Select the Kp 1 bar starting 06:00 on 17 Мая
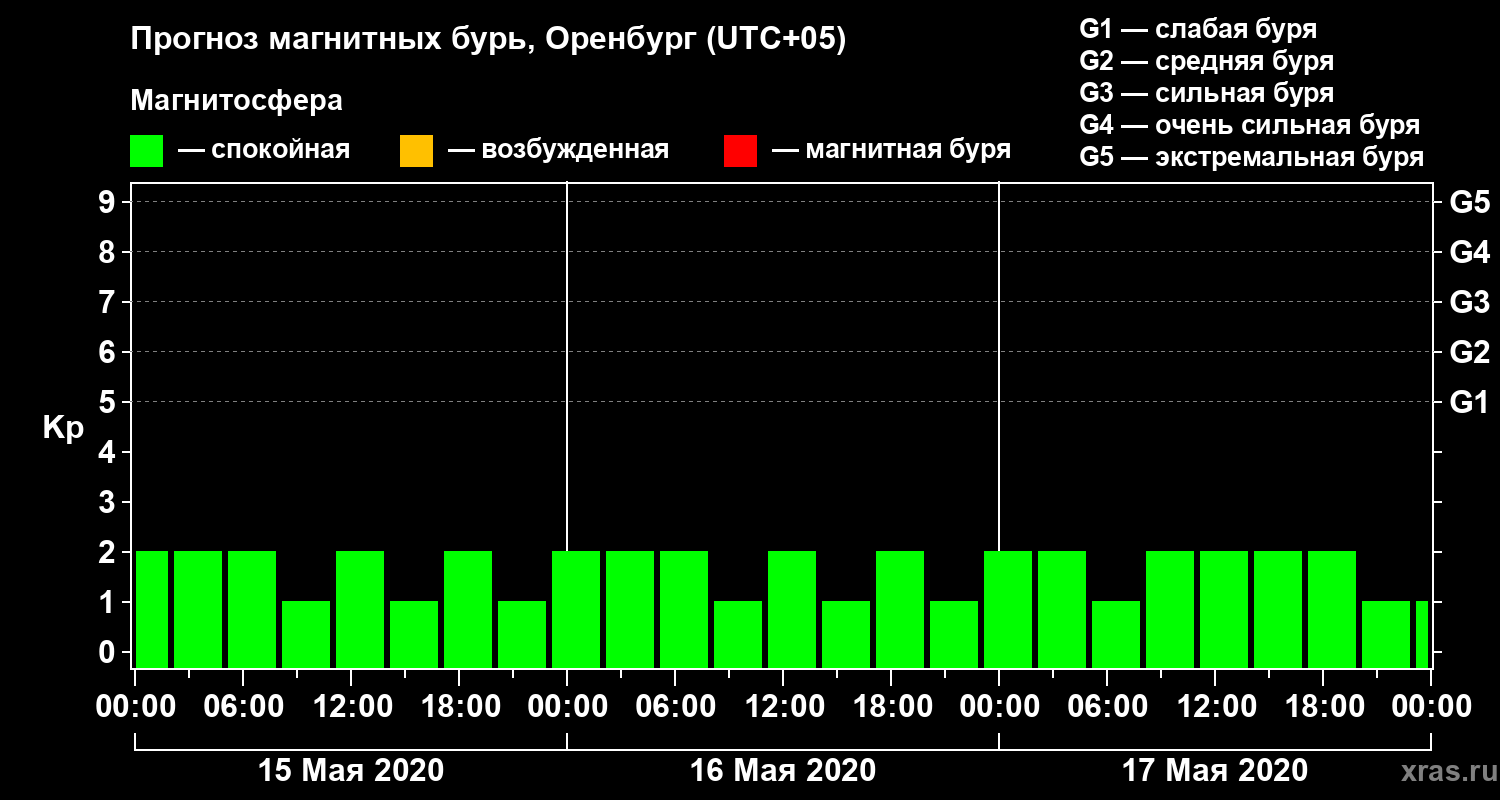Screen dimensions: 1500x800 tap(1116, 635)
